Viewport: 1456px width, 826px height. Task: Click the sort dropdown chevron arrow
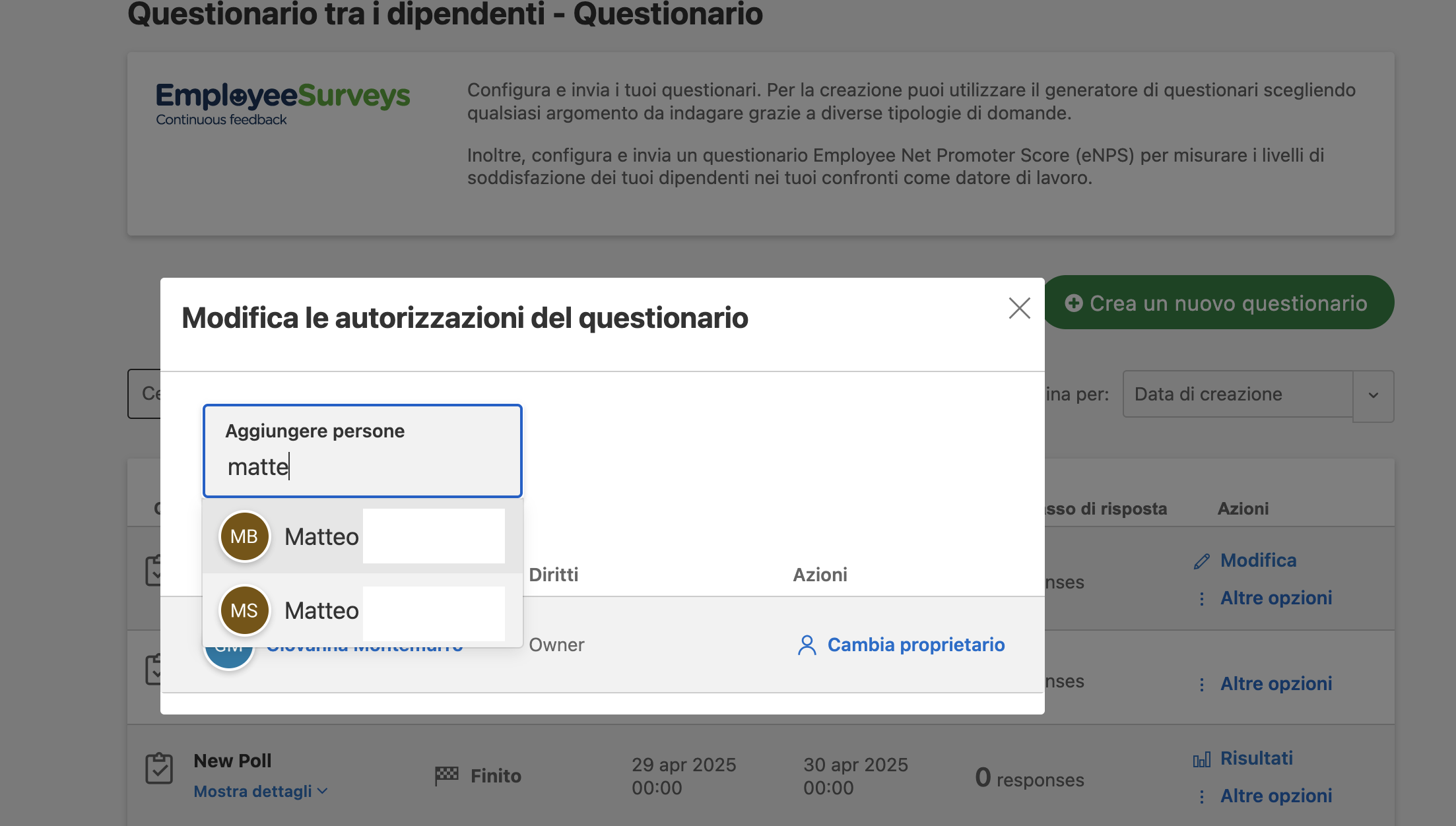coord(1373,395)
